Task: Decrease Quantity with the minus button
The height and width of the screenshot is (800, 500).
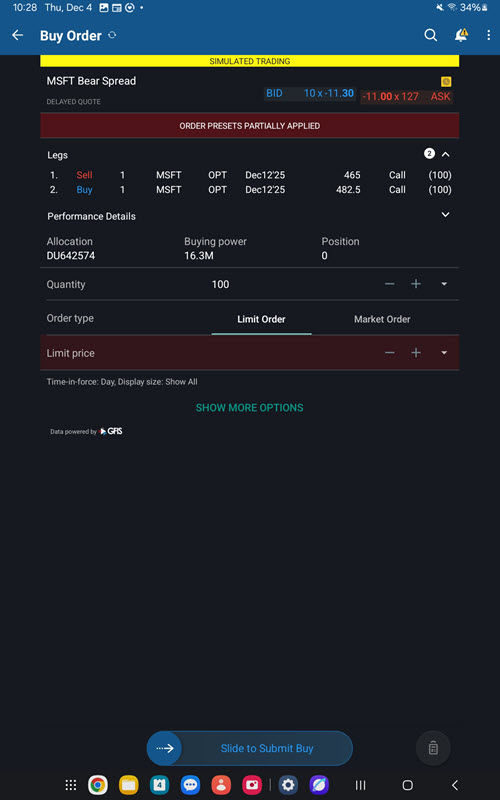Action: pyautogui.click(x=390, y=284)
